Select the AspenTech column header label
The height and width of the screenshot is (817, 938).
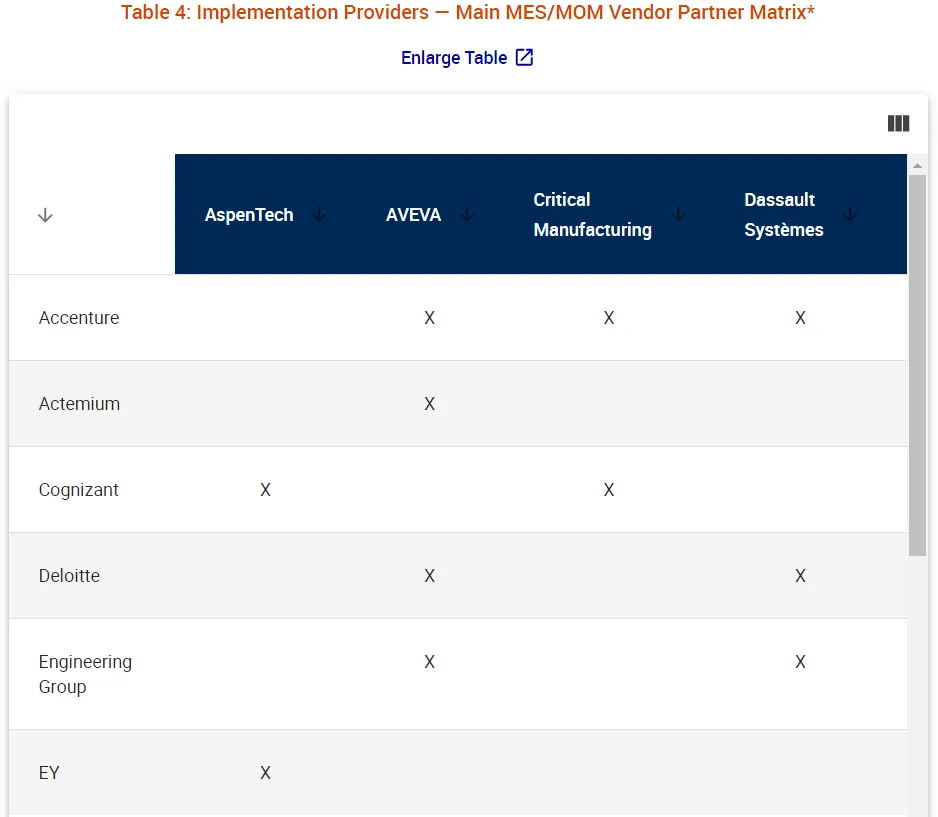[x=249, y=215]
